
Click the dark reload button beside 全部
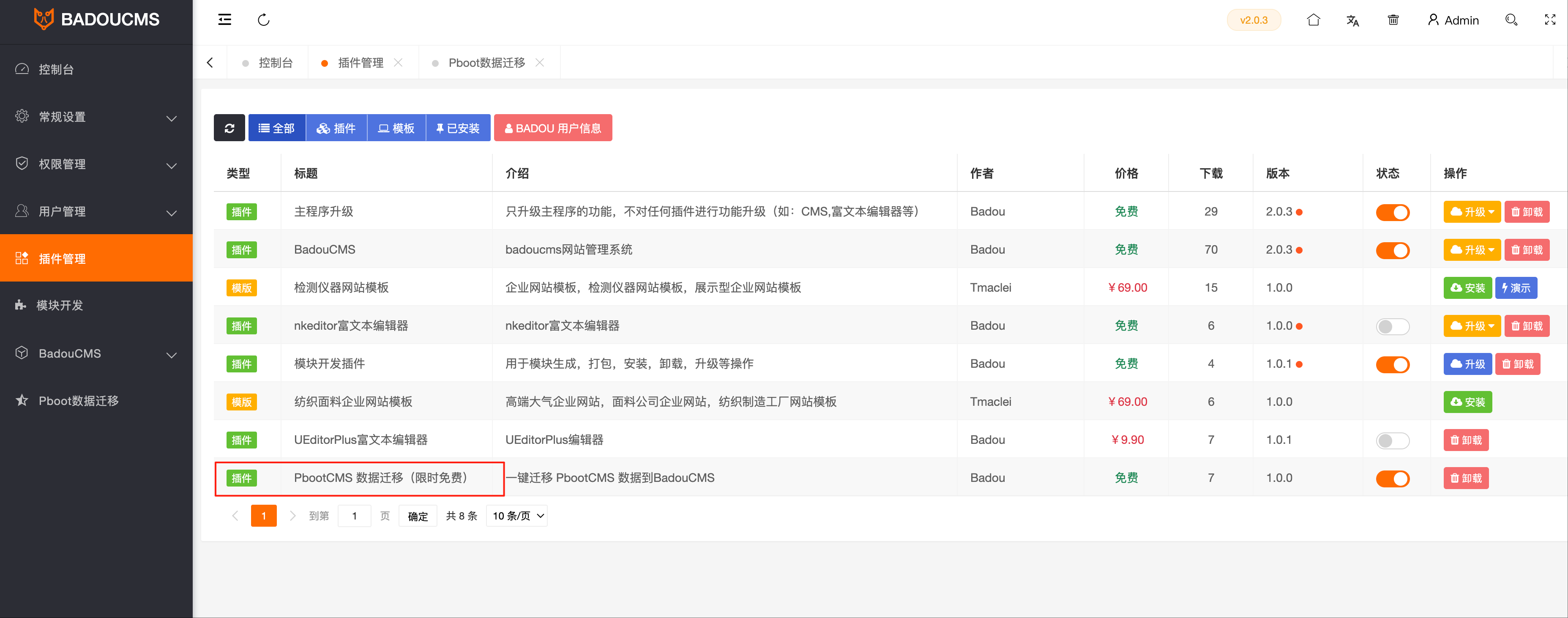229,128
